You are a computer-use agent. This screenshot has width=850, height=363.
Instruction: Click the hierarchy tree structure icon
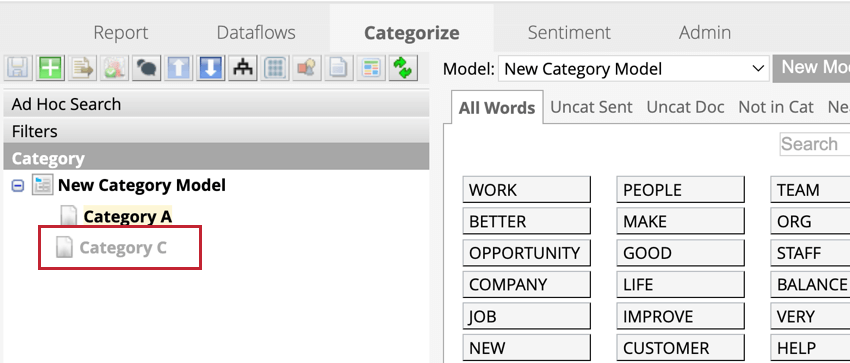(242, 68)
